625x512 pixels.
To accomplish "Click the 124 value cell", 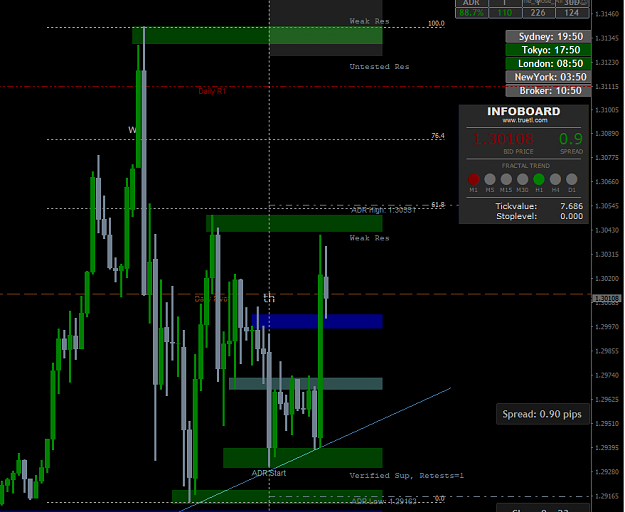I will [x=572, y=13].
